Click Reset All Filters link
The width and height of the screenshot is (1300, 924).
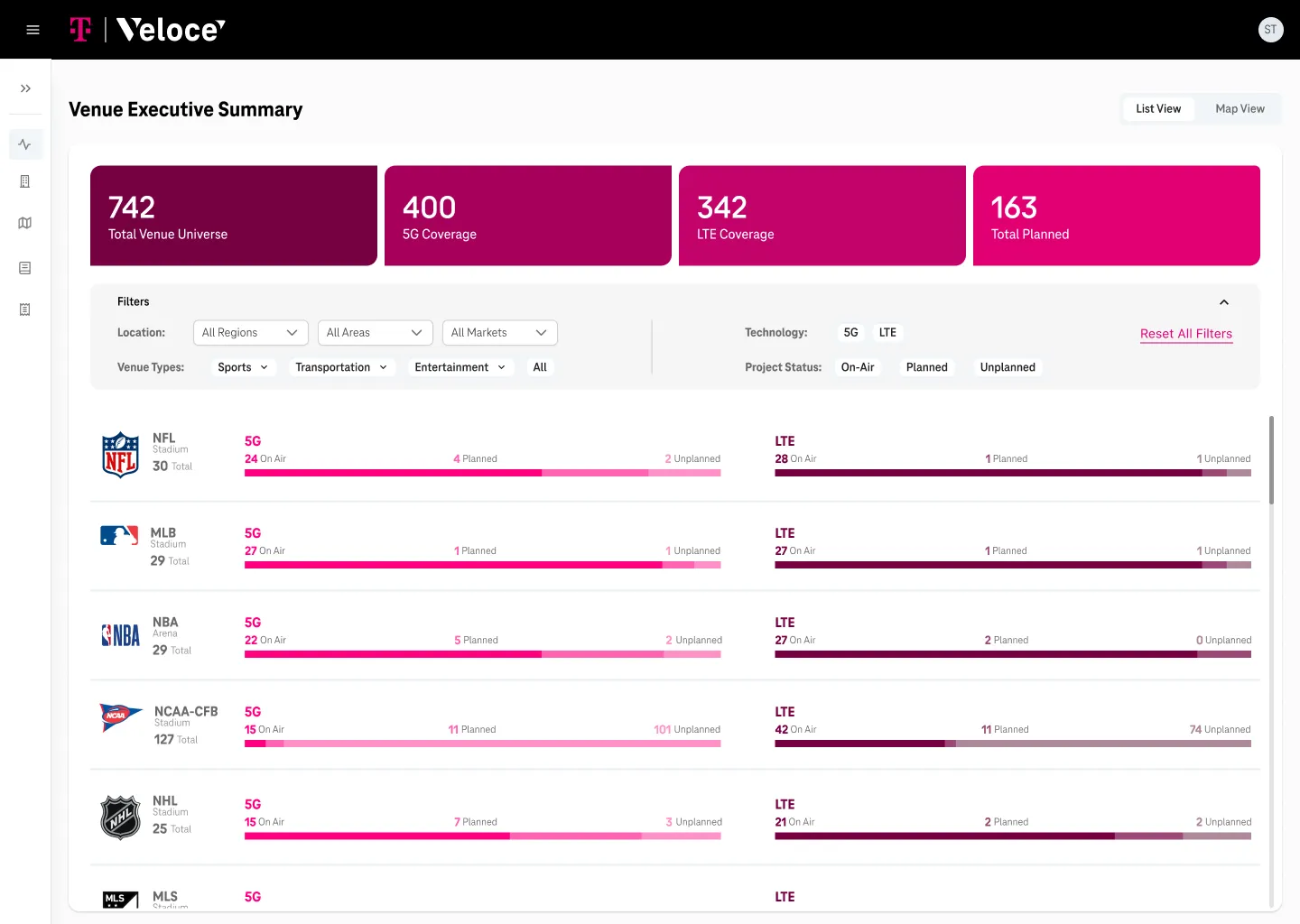pos(1186,334)
